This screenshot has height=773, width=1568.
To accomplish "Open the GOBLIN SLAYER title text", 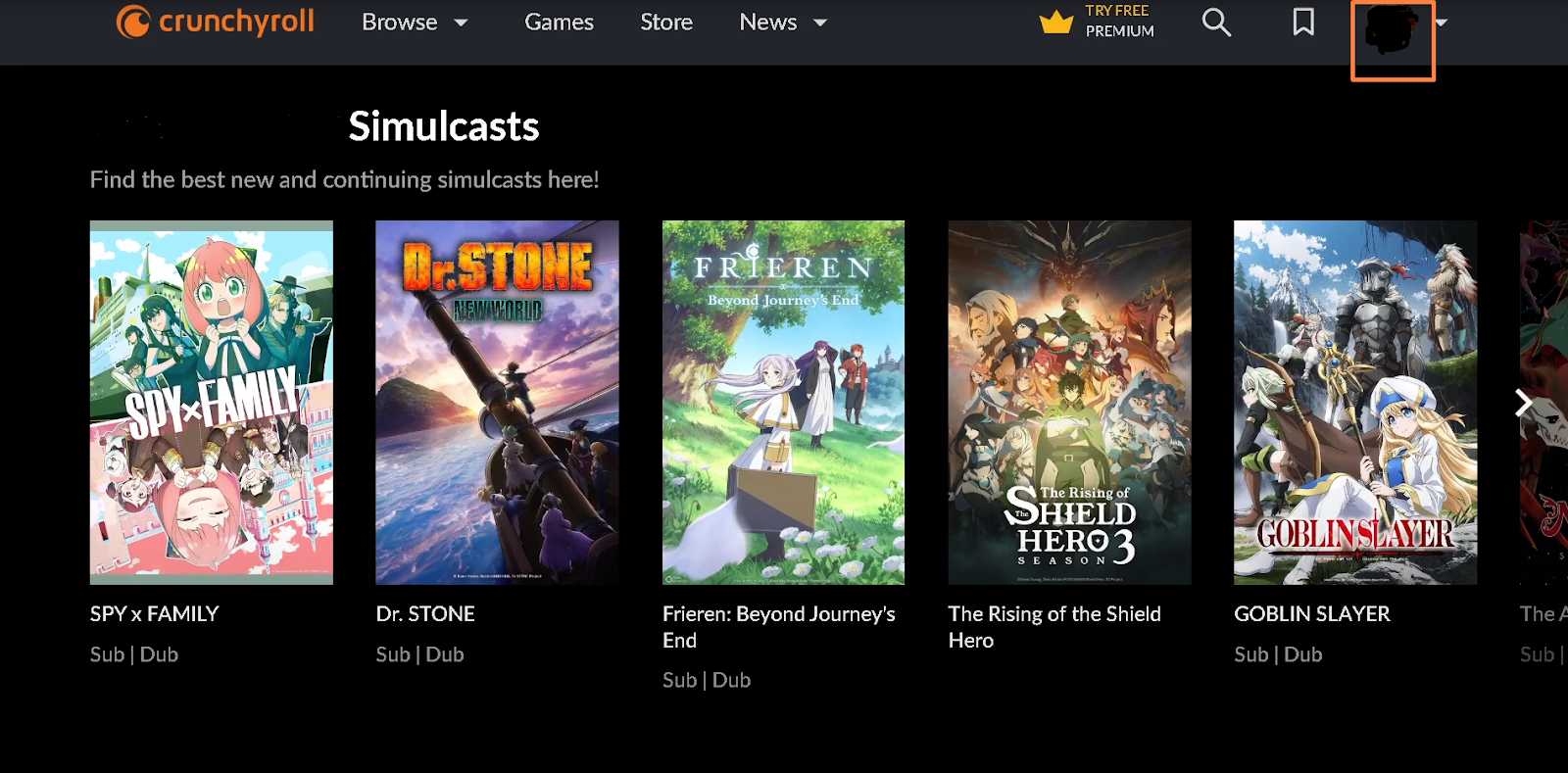I will (x=1312, y=613).
